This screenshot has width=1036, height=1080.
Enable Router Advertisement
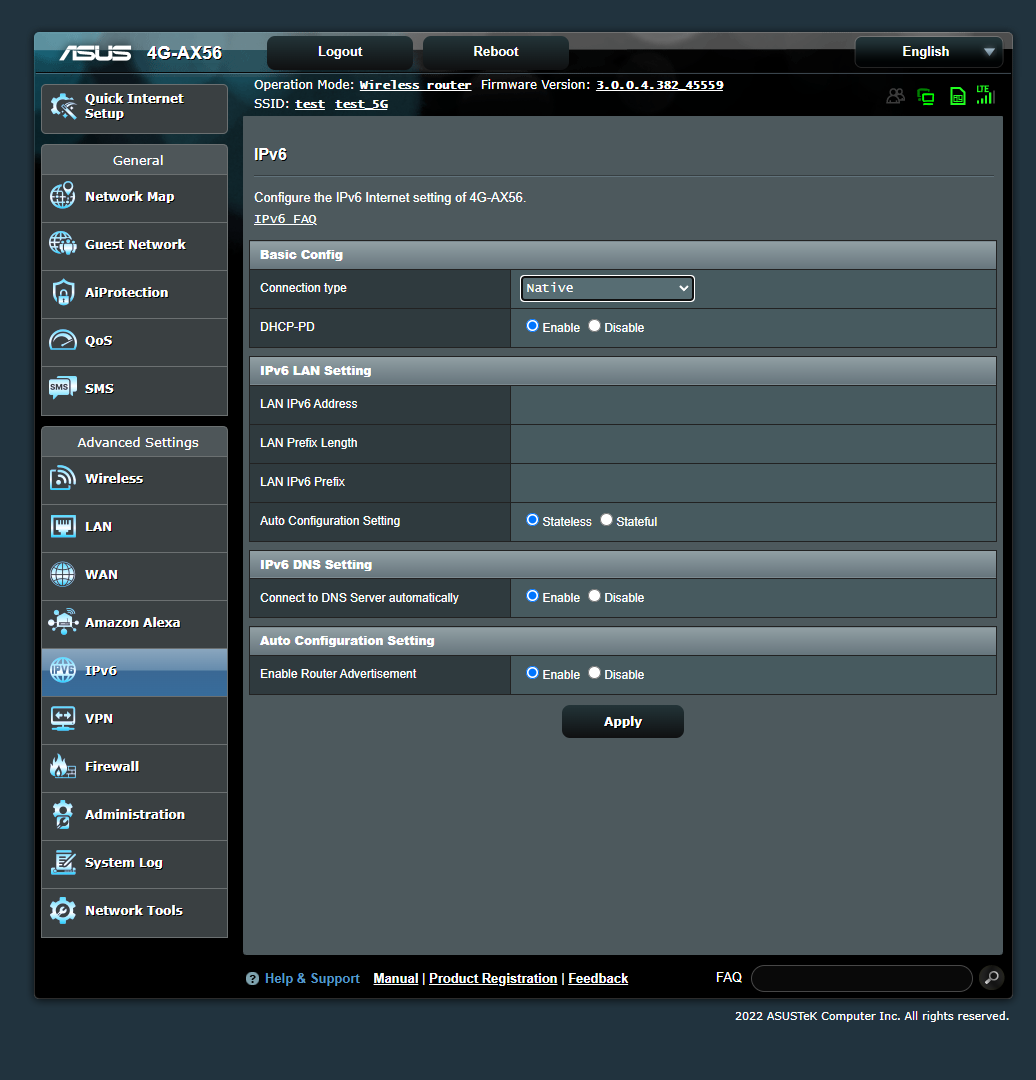point(532,673)
